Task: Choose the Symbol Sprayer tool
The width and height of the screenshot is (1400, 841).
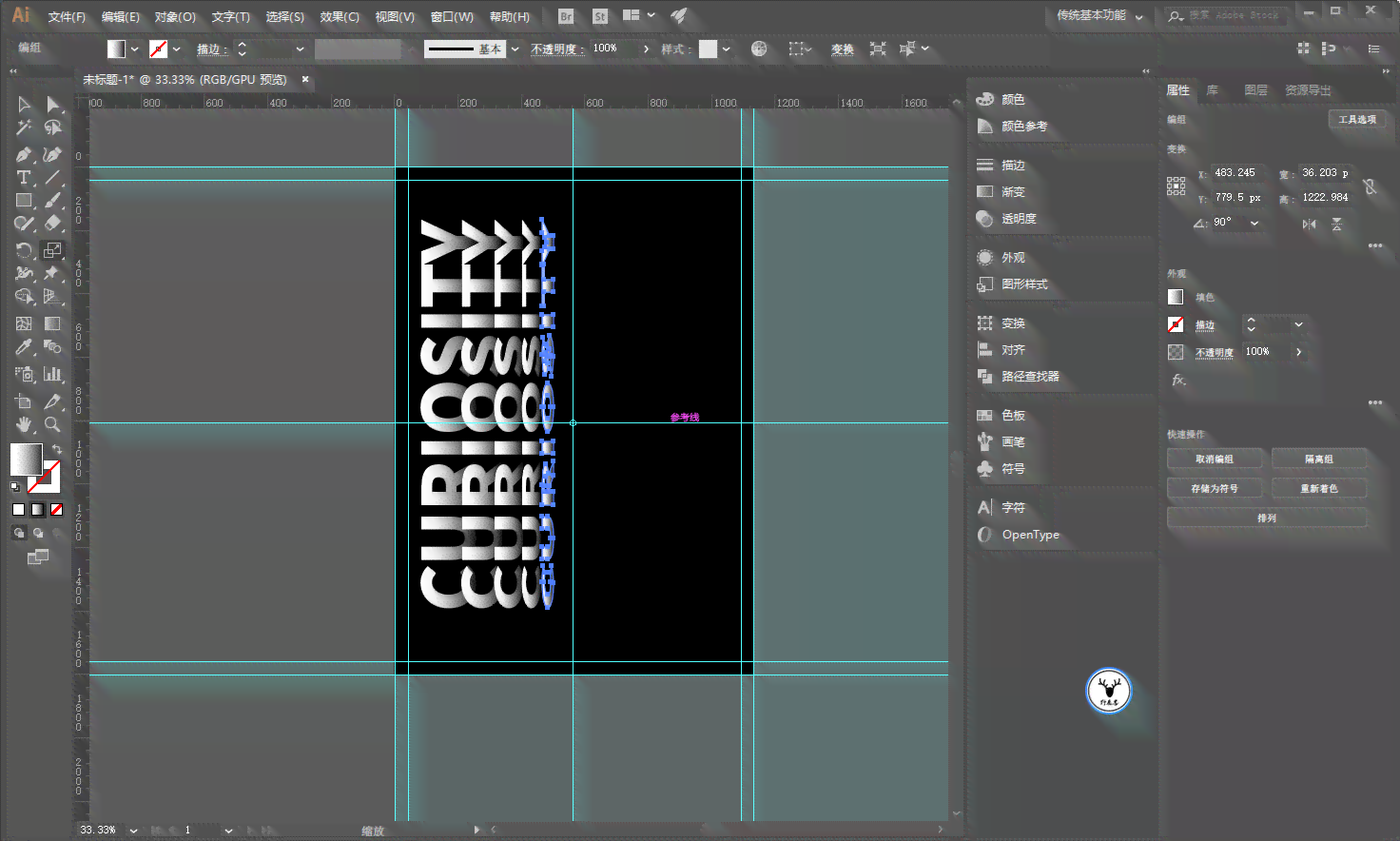Action: pyautogui.click(x=24, y=374)
